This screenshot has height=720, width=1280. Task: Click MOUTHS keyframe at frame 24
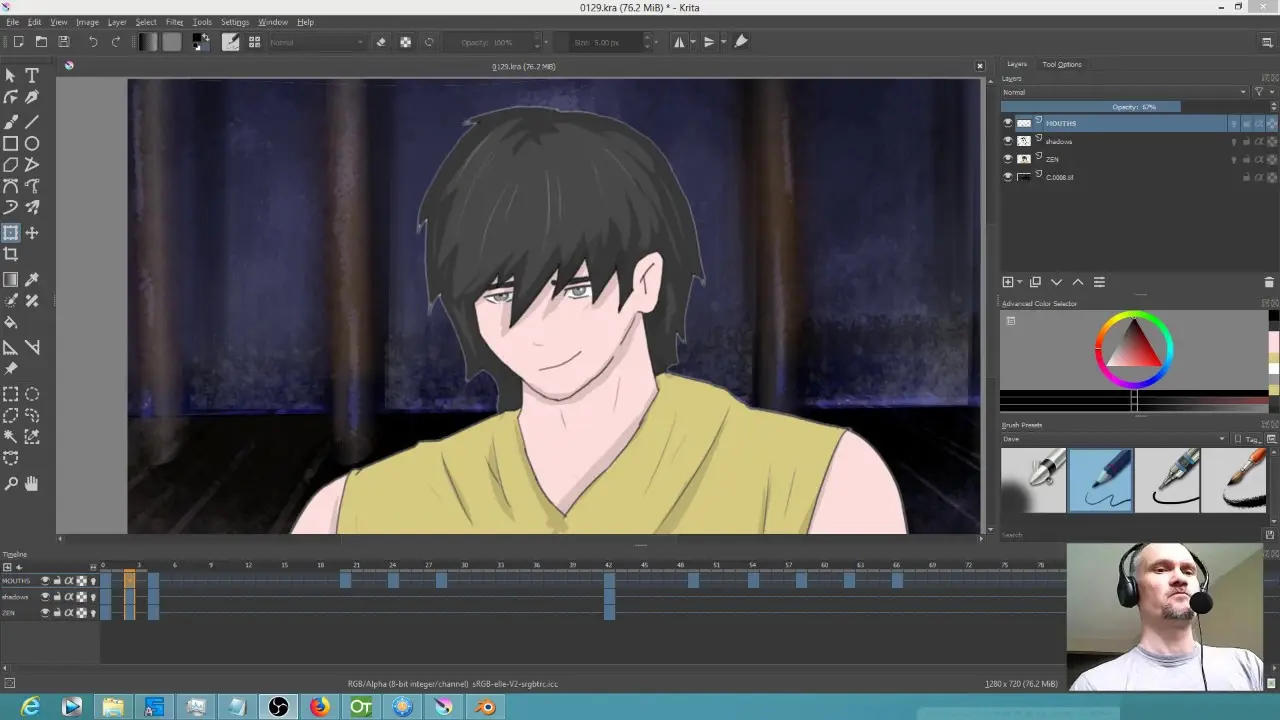point(393,581)
